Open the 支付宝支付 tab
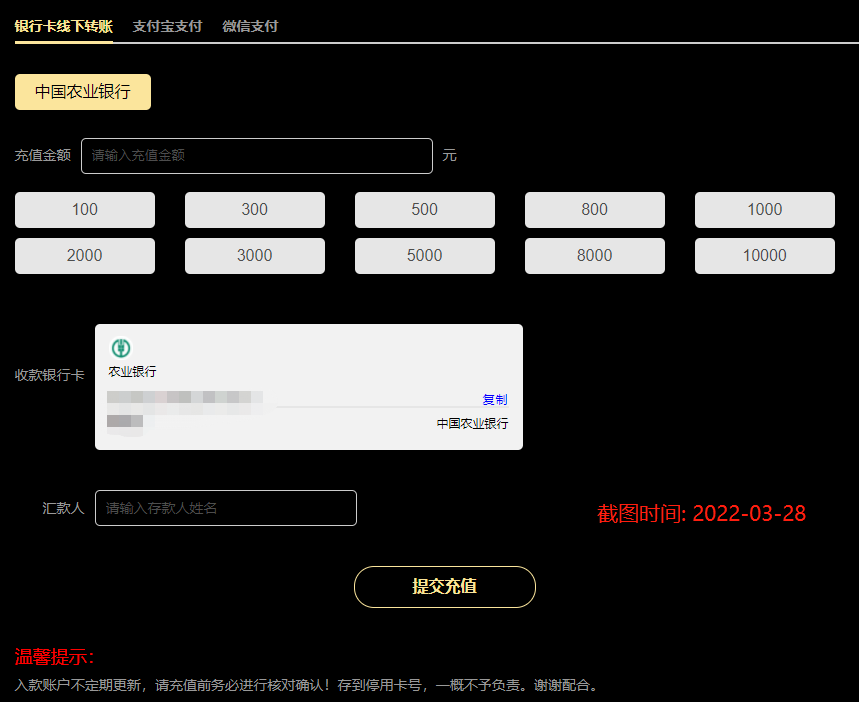This screenshot has width=859, height=702. [167, 26]
